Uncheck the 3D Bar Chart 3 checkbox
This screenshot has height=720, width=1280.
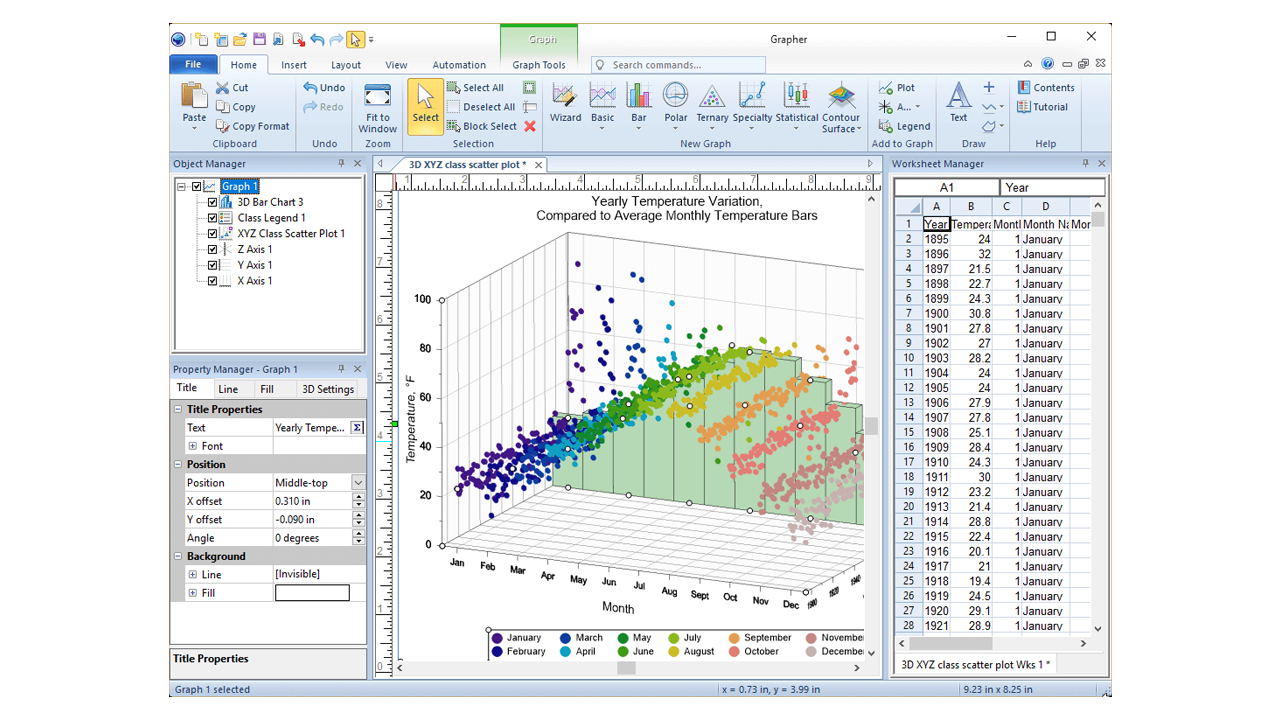212,202
